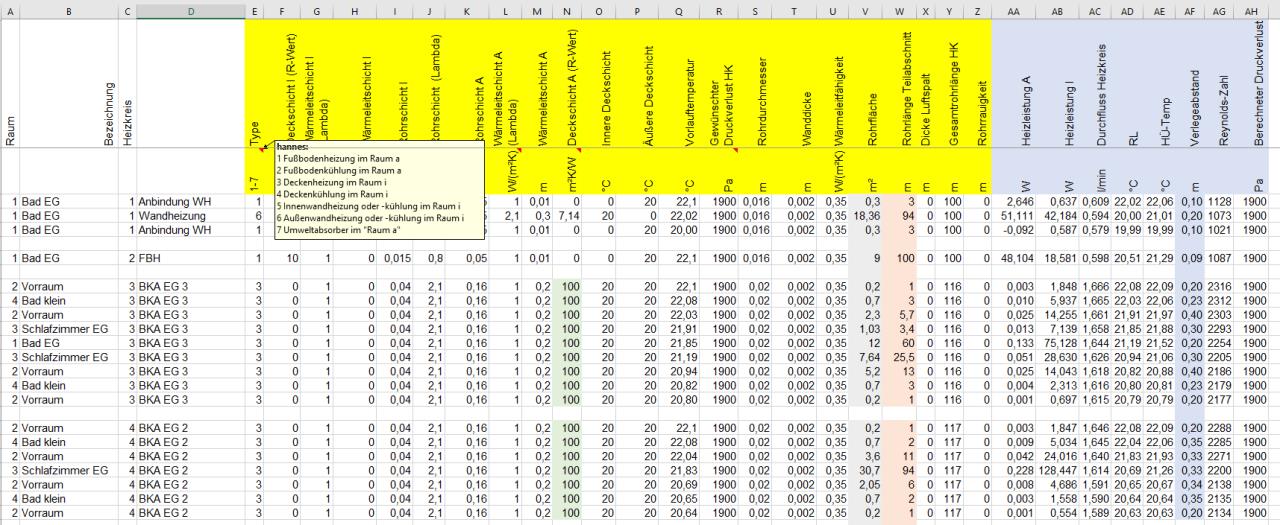Click the negative value -0,092 cell
1280x525 pixels.
tap(1019, 230)
